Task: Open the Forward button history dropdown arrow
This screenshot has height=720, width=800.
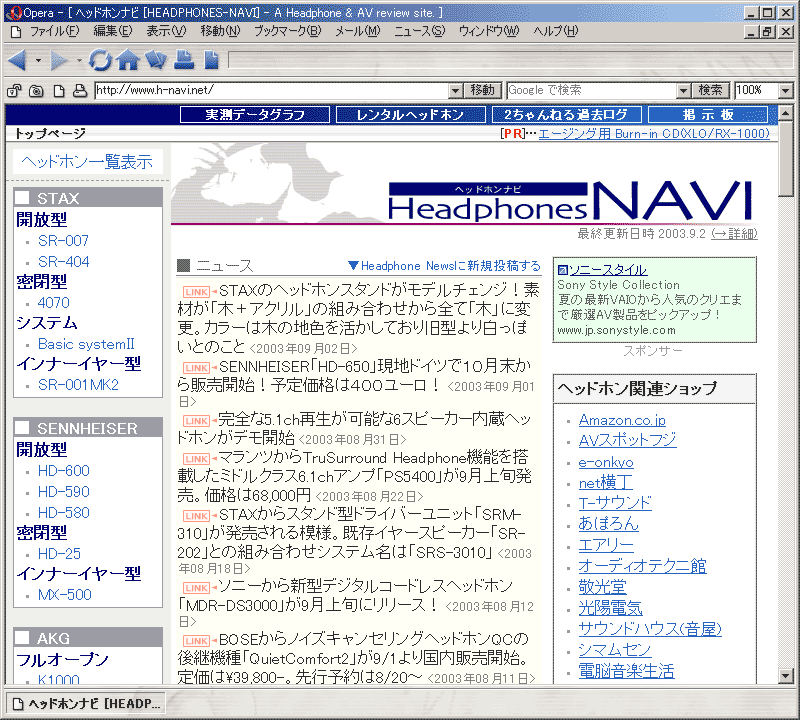Action: (x=79, y=61)
